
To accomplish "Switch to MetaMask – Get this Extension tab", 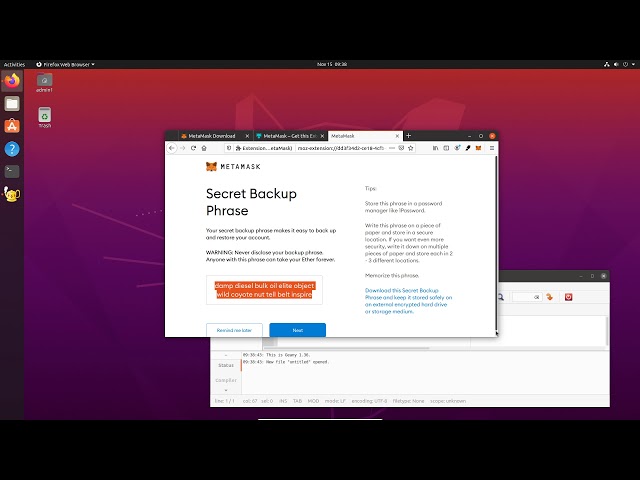I will coord(289,136).
